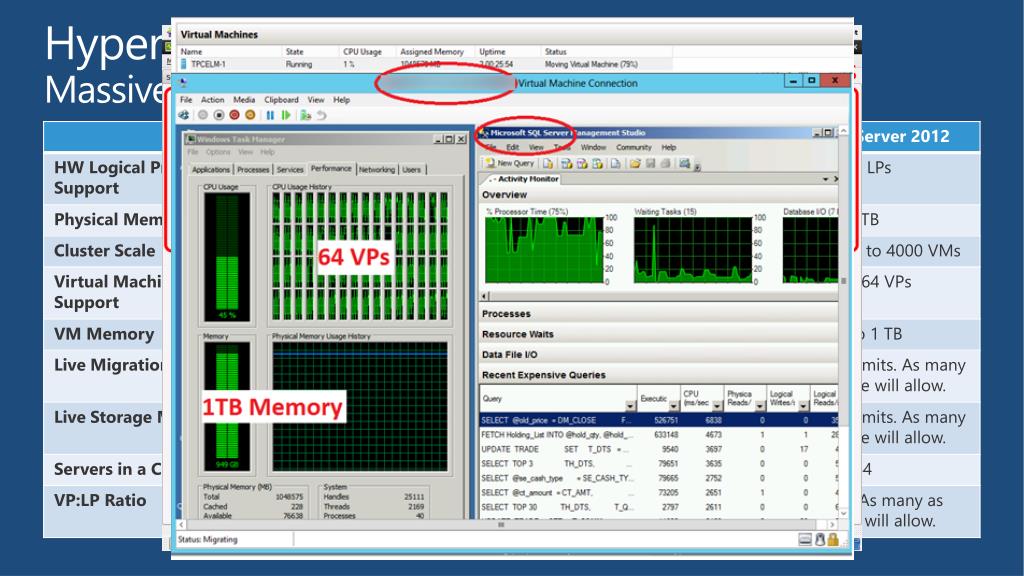
Task: Click the grey Start VM toolbar icon
Action: (202, 116)
